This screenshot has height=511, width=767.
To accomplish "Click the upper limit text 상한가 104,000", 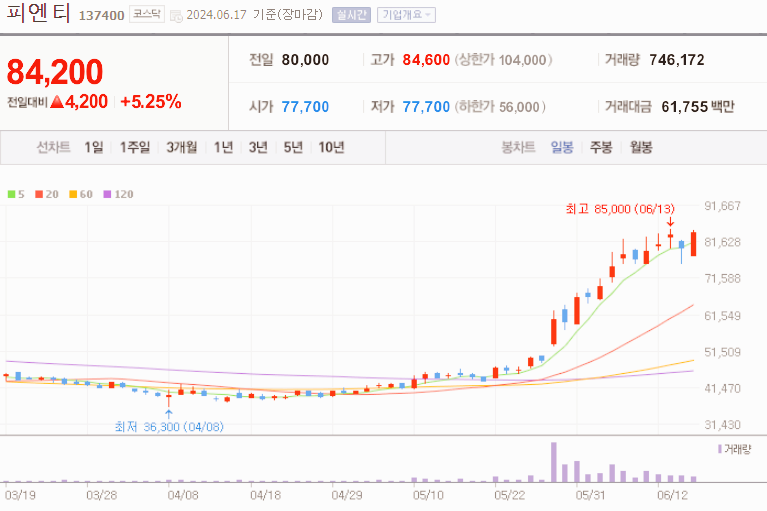I will [x=503, y=60].
